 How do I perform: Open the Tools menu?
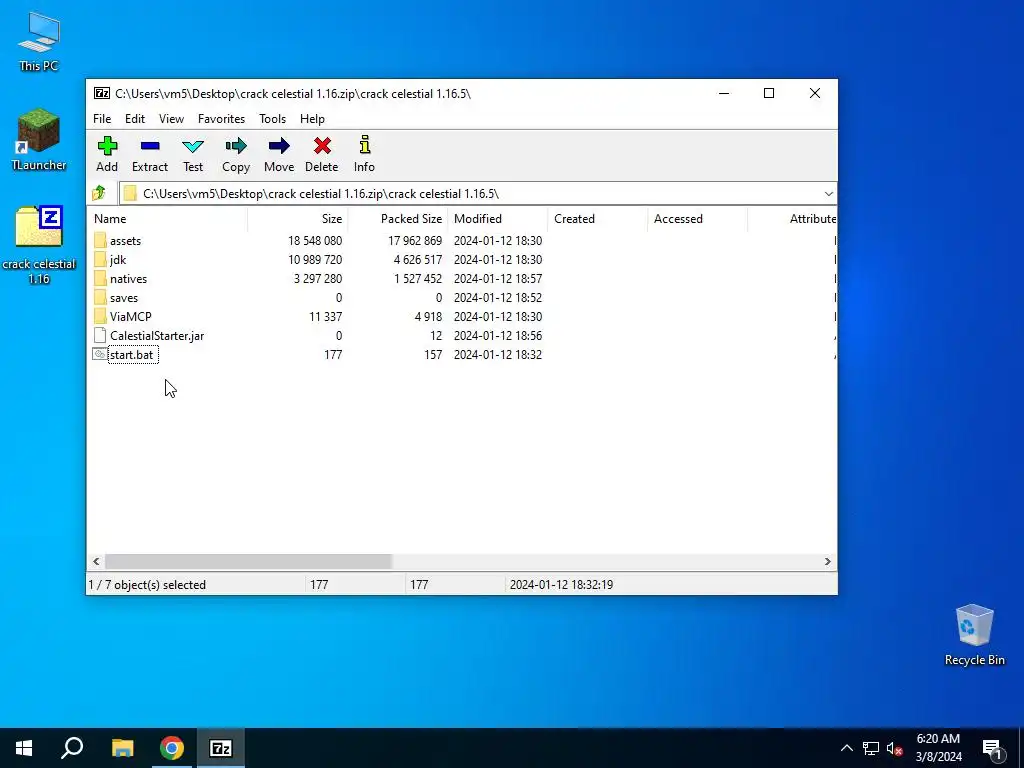point(272,119)
